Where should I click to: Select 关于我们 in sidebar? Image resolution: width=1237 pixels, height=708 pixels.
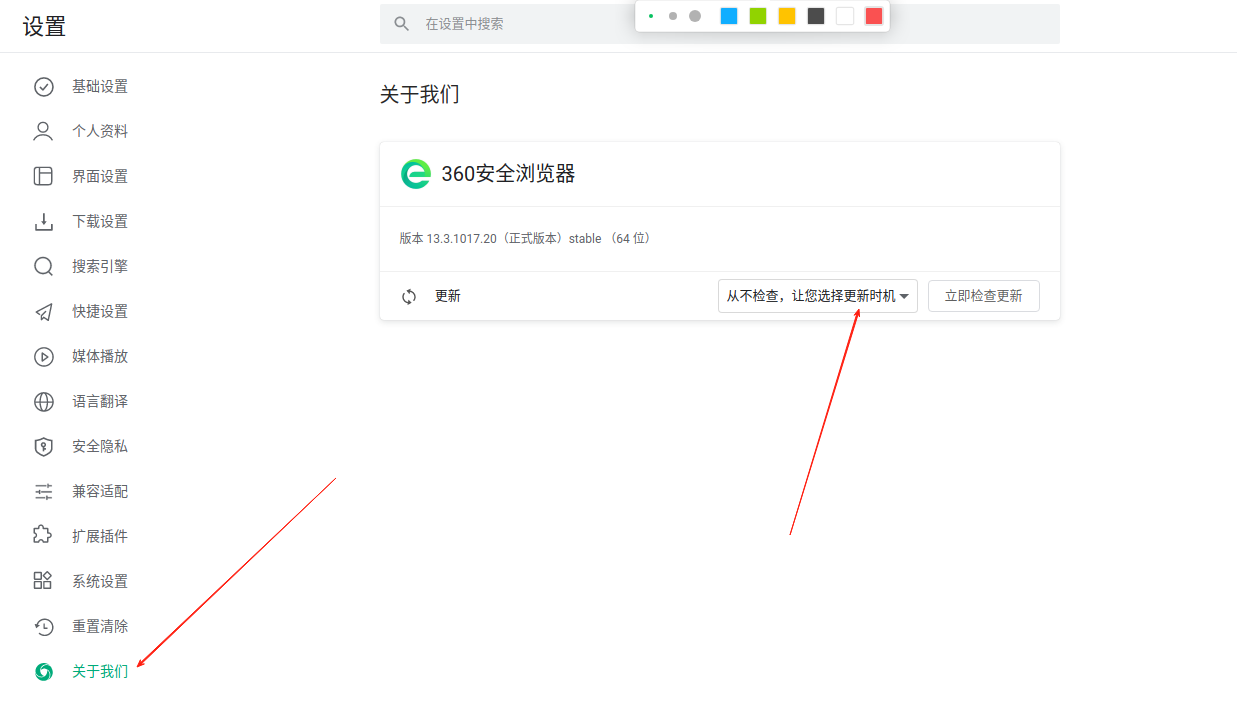tap(100, 672)
